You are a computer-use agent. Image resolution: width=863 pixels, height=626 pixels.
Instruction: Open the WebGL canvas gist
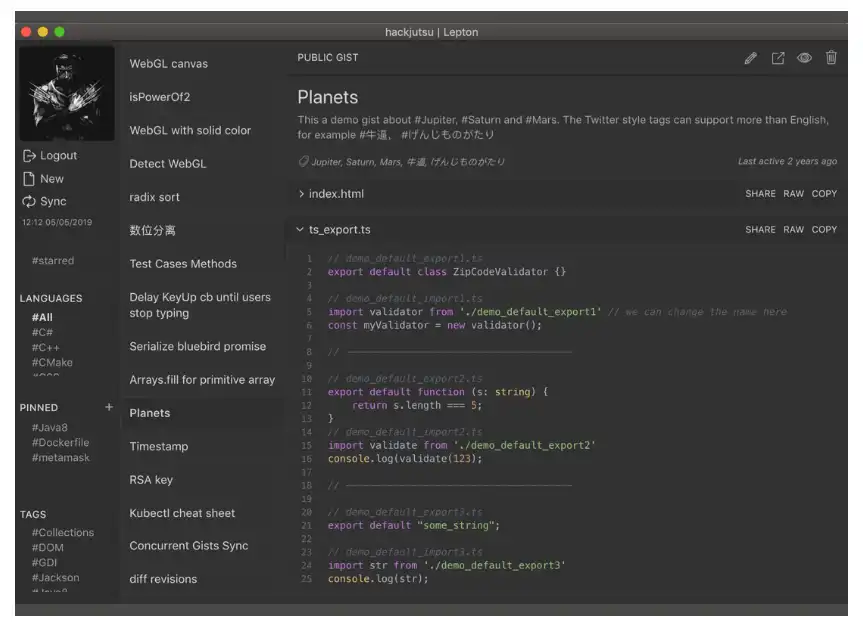coord(168,64)
